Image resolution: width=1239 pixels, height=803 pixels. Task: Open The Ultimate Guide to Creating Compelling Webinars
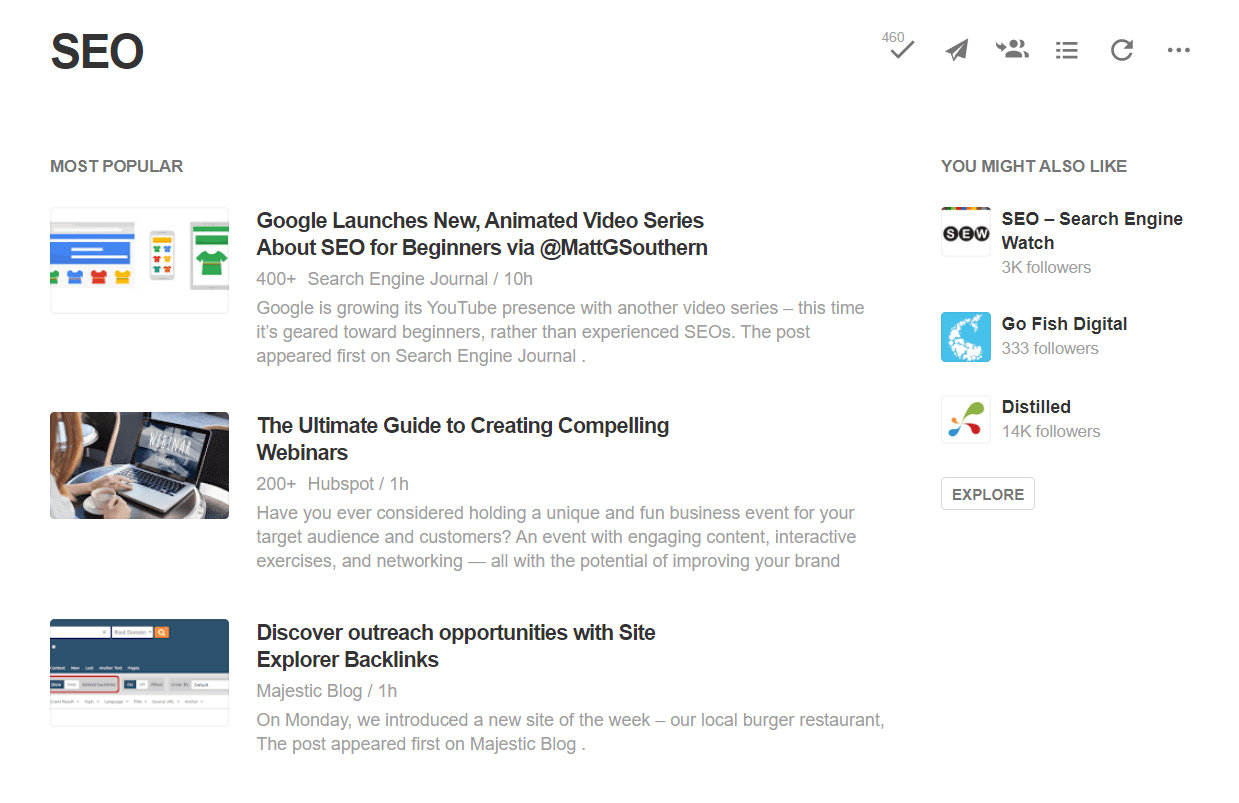pos(463,438)
